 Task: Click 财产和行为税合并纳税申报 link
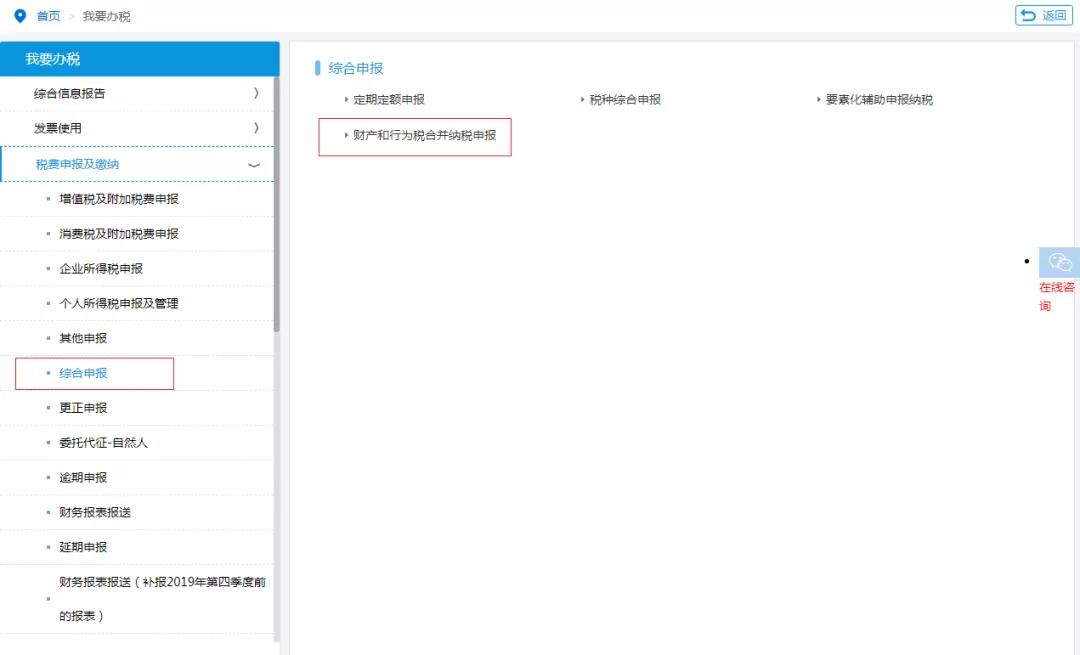[x=424, y=135]
